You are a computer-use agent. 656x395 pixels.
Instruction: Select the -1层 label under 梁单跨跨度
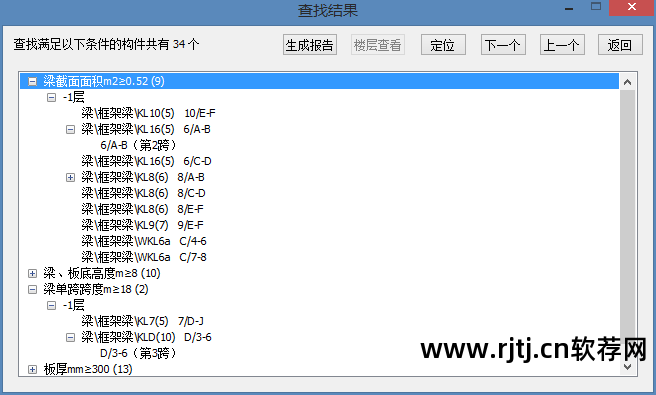(74, 305)
